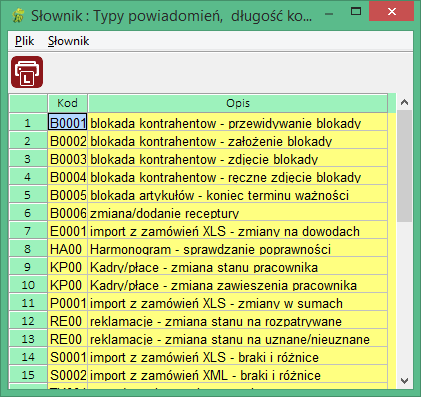The width and height of the screenshot is (421, 397).
Task: Click the vertical scrollbar thumb
Action: [x=405, y=166]
